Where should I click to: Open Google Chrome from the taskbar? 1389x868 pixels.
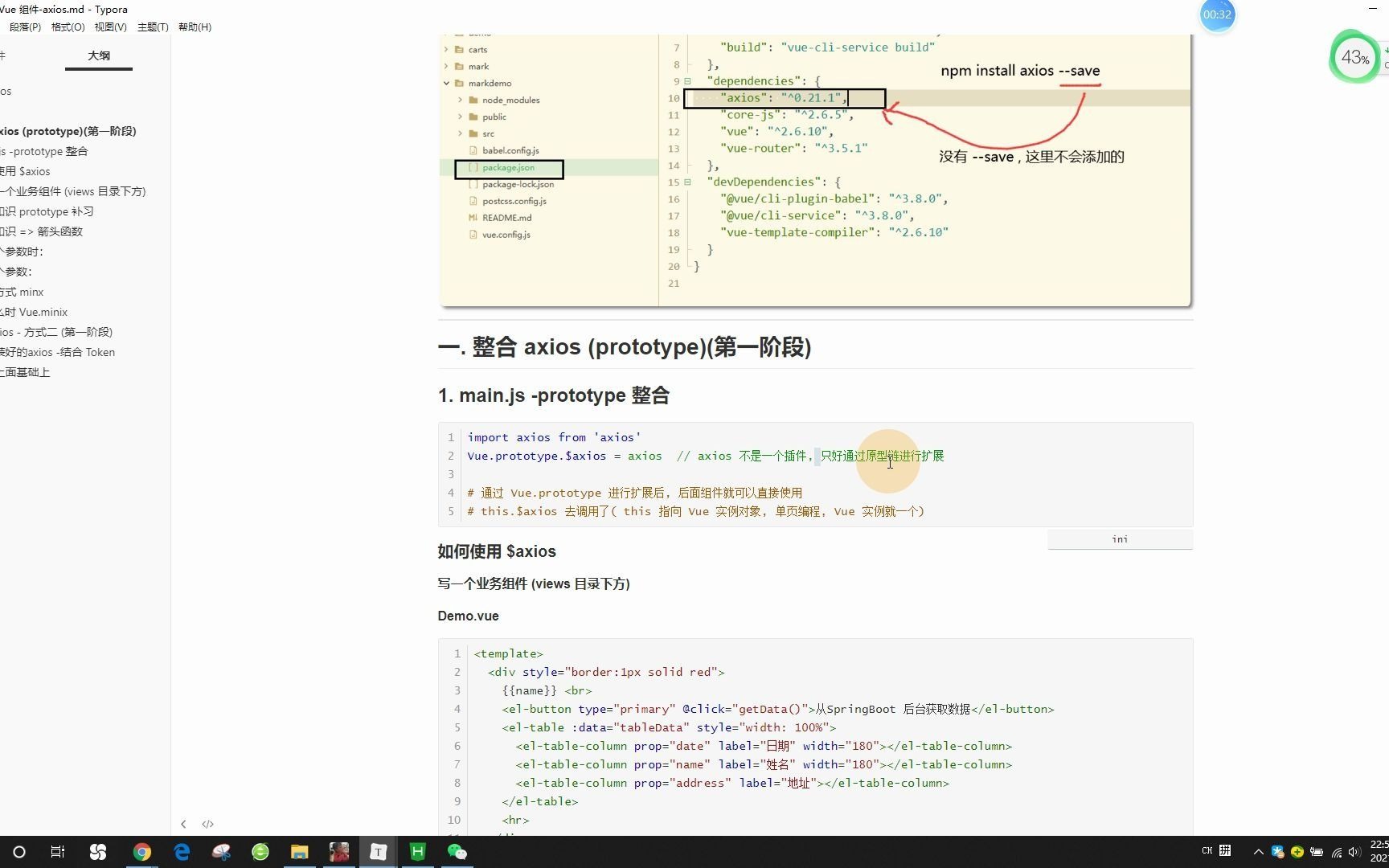[142, 852]
